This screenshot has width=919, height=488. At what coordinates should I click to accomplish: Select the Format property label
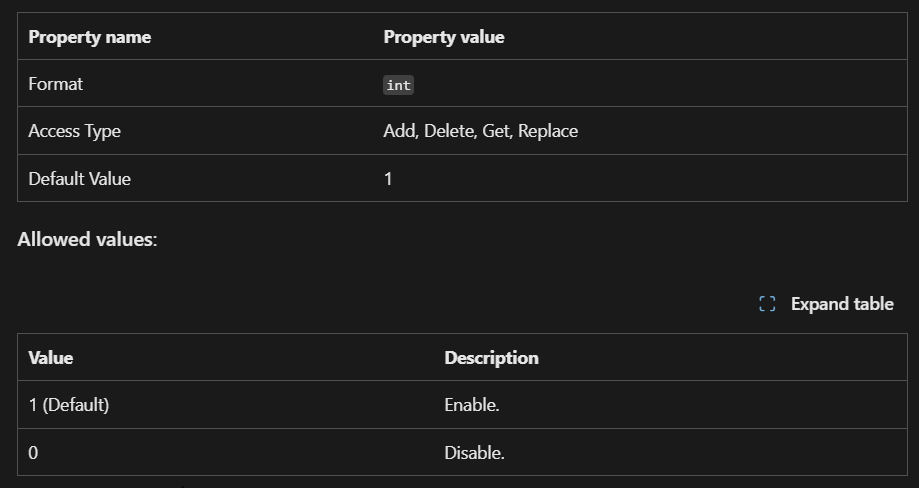[55, 84]
